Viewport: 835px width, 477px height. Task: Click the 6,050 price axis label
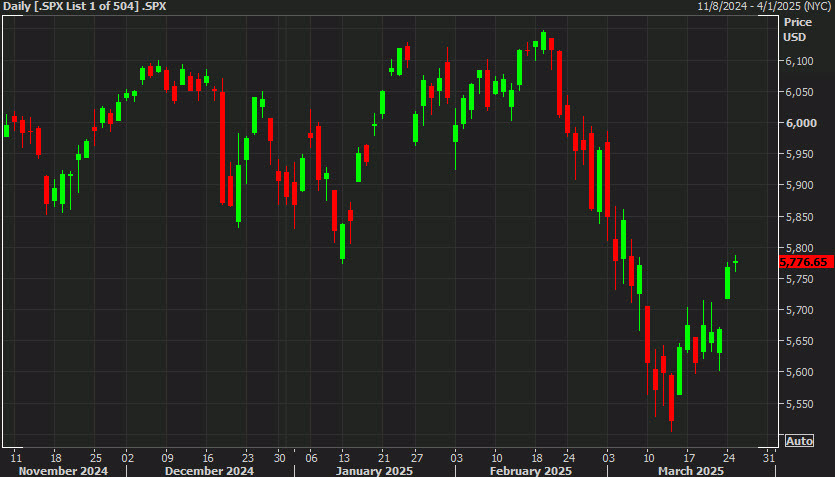click(800, 92)
